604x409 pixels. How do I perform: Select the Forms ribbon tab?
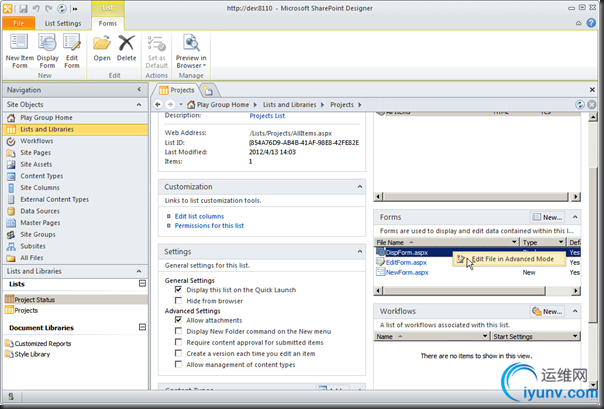[107, 23]
